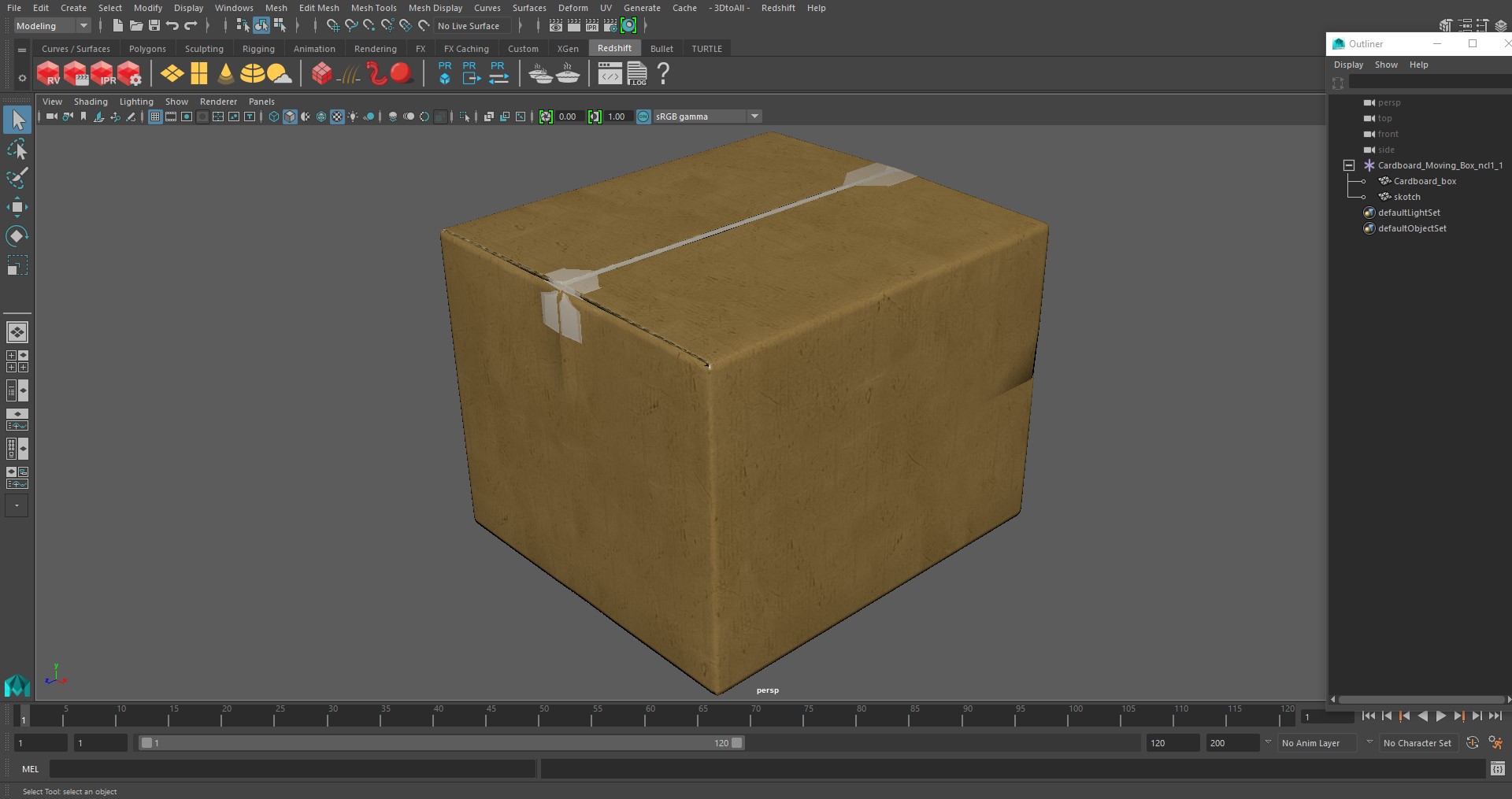Open Redshift render settings shelf icon
The height and width of the screenshot is (799, 1512).
(x=130, y=74)
